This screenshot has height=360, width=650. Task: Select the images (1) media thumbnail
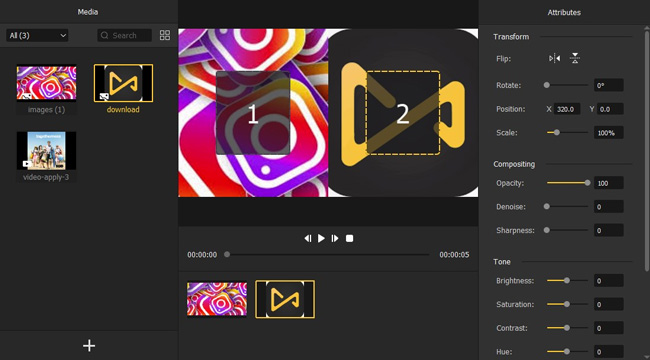[x=46, y=83]
